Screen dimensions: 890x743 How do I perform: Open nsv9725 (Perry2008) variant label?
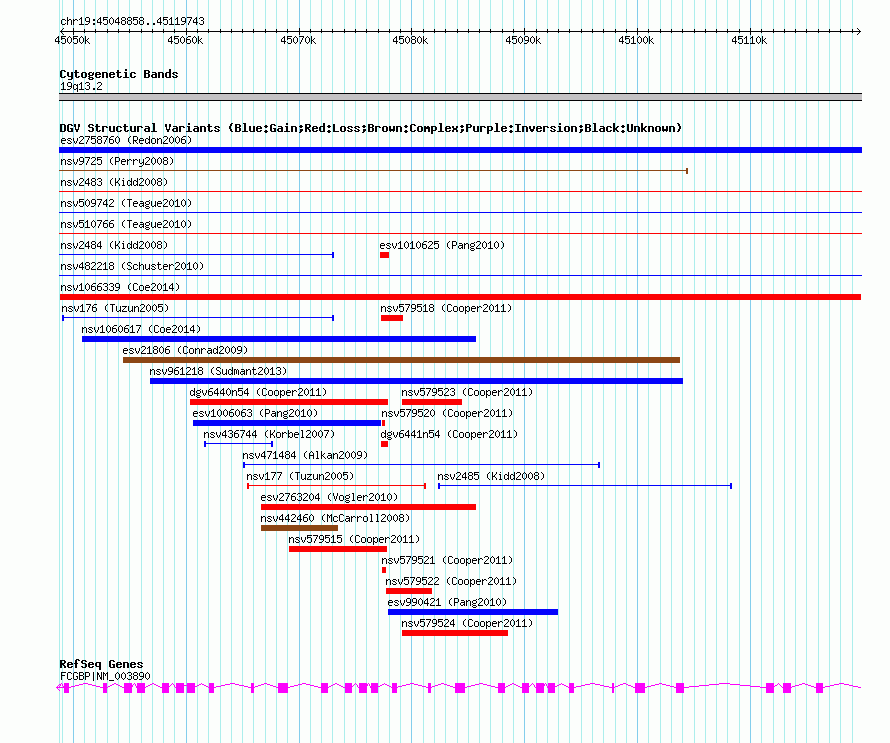tap(117, 161)
